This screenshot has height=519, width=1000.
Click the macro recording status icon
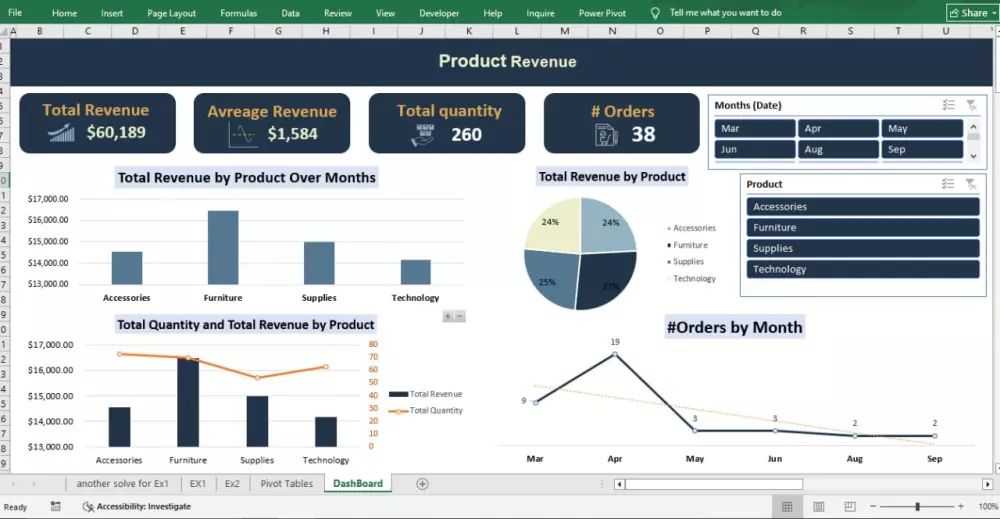(55, 506)
